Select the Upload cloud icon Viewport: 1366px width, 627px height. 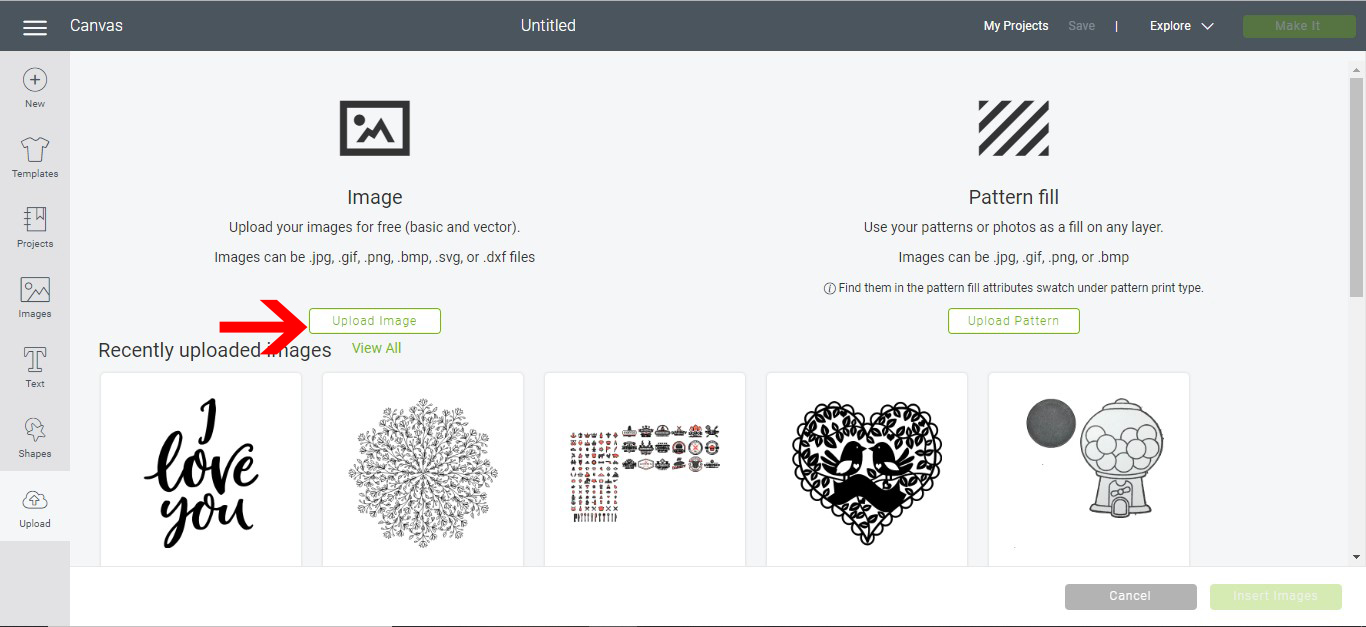pyautogui.click(x=35, y=500)
